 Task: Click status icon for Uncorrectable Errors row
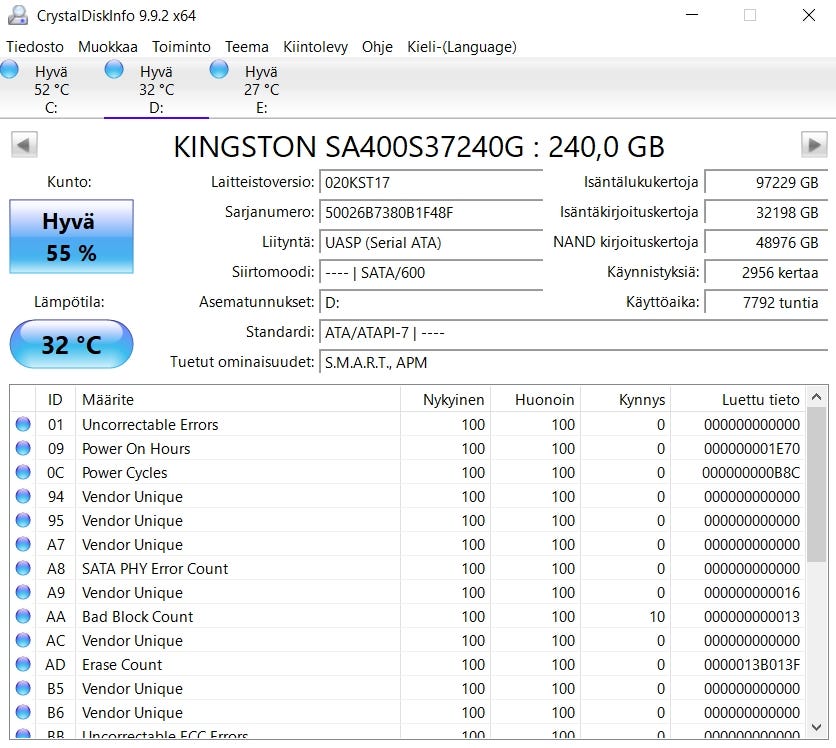(23, 424)
